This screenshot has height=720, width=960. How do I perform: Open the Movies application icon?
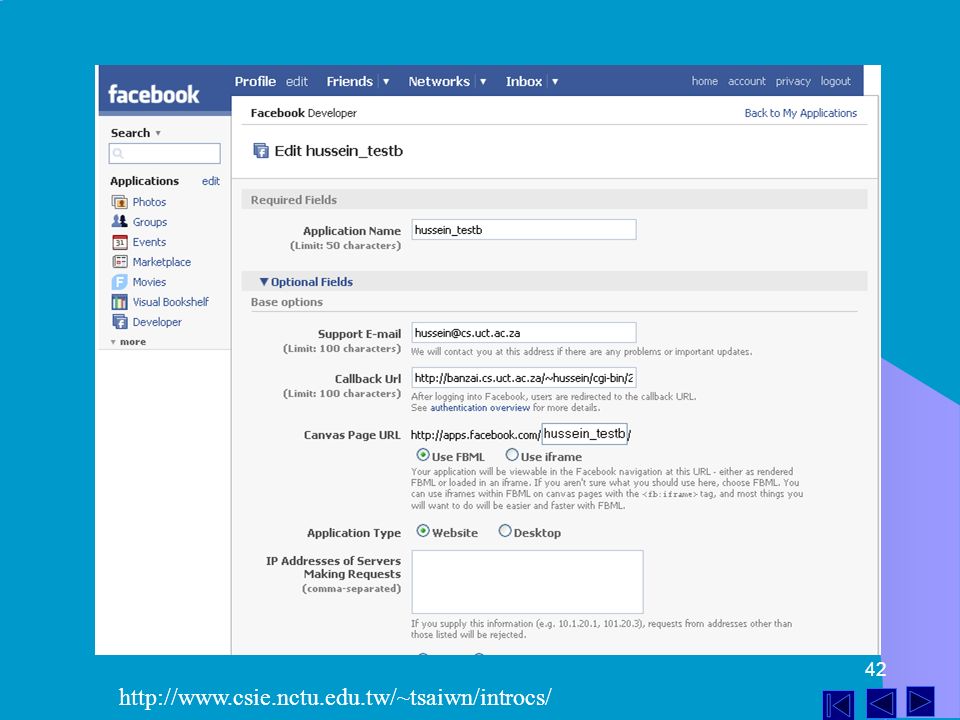point(119,282)
